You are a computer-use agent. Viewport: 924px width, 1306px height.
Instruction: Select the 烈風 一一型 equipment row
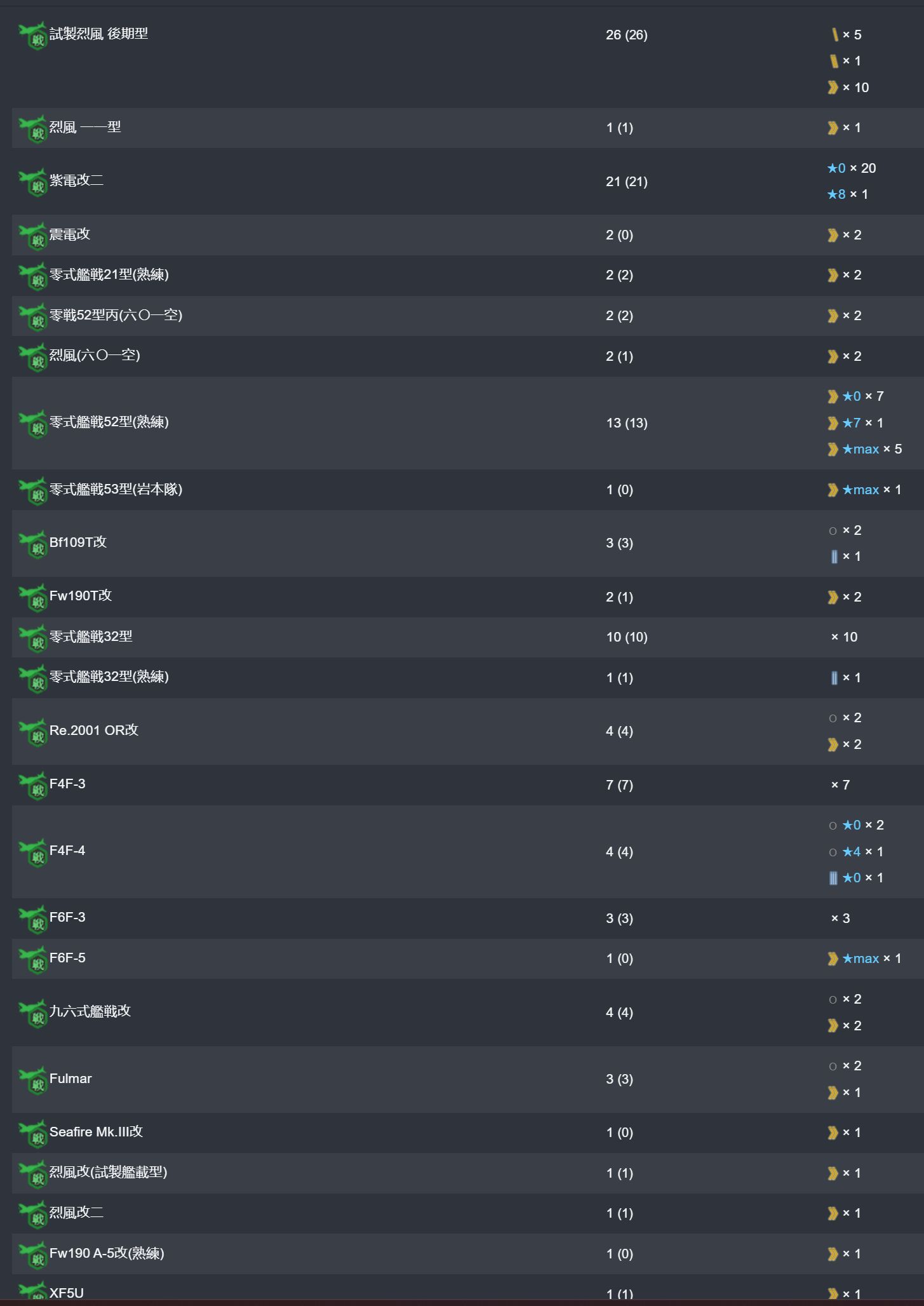click(467, 128)
